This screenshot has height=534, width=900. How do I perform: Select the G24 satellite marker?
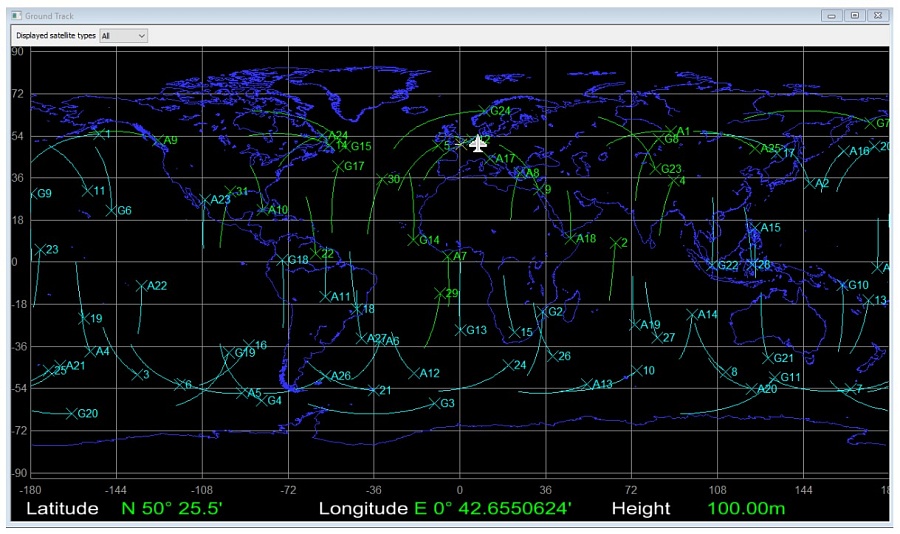(x=484, y=111)
